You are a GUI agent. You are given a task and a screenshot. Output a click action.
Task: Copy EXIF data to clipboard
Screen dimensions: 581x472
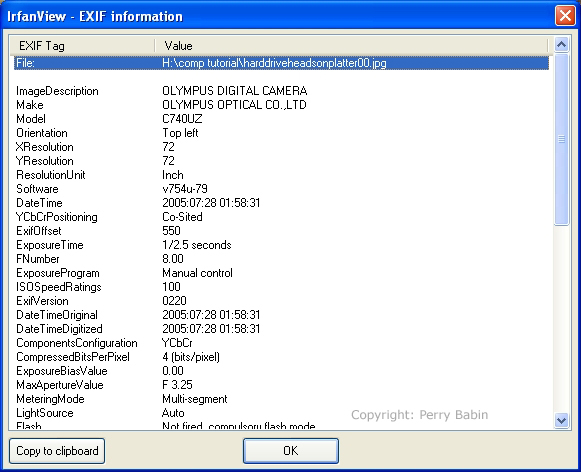pos(57,451)
